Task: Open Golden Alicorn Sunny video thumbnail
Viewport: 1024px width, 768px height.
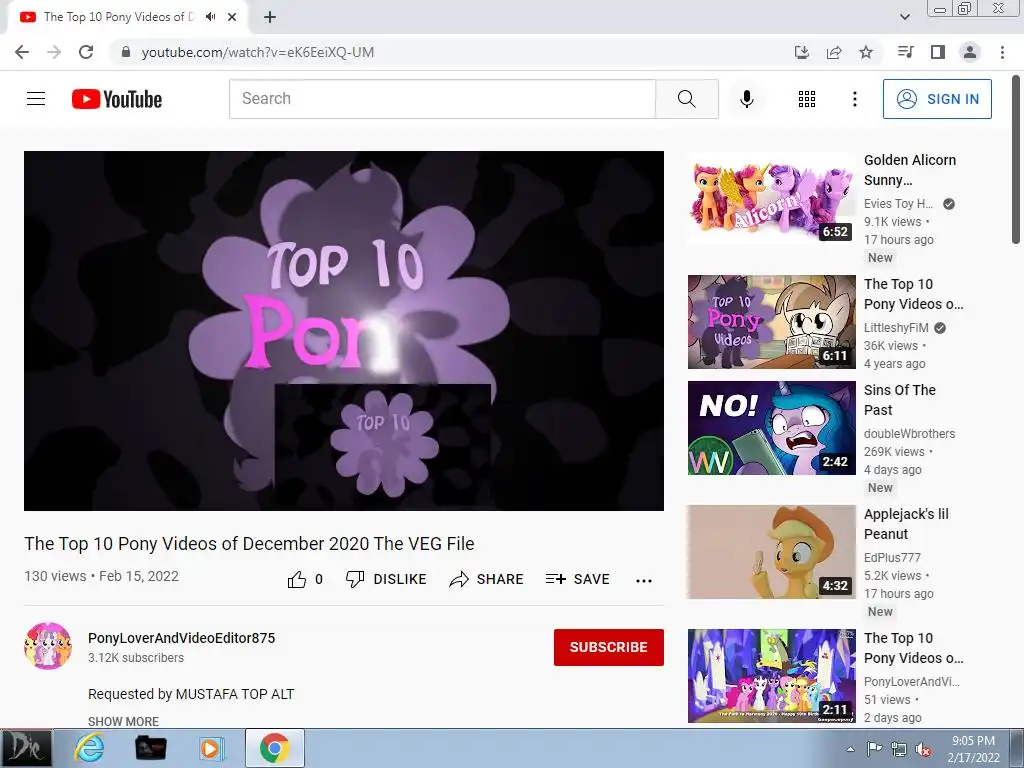Action: click(771, 197)
